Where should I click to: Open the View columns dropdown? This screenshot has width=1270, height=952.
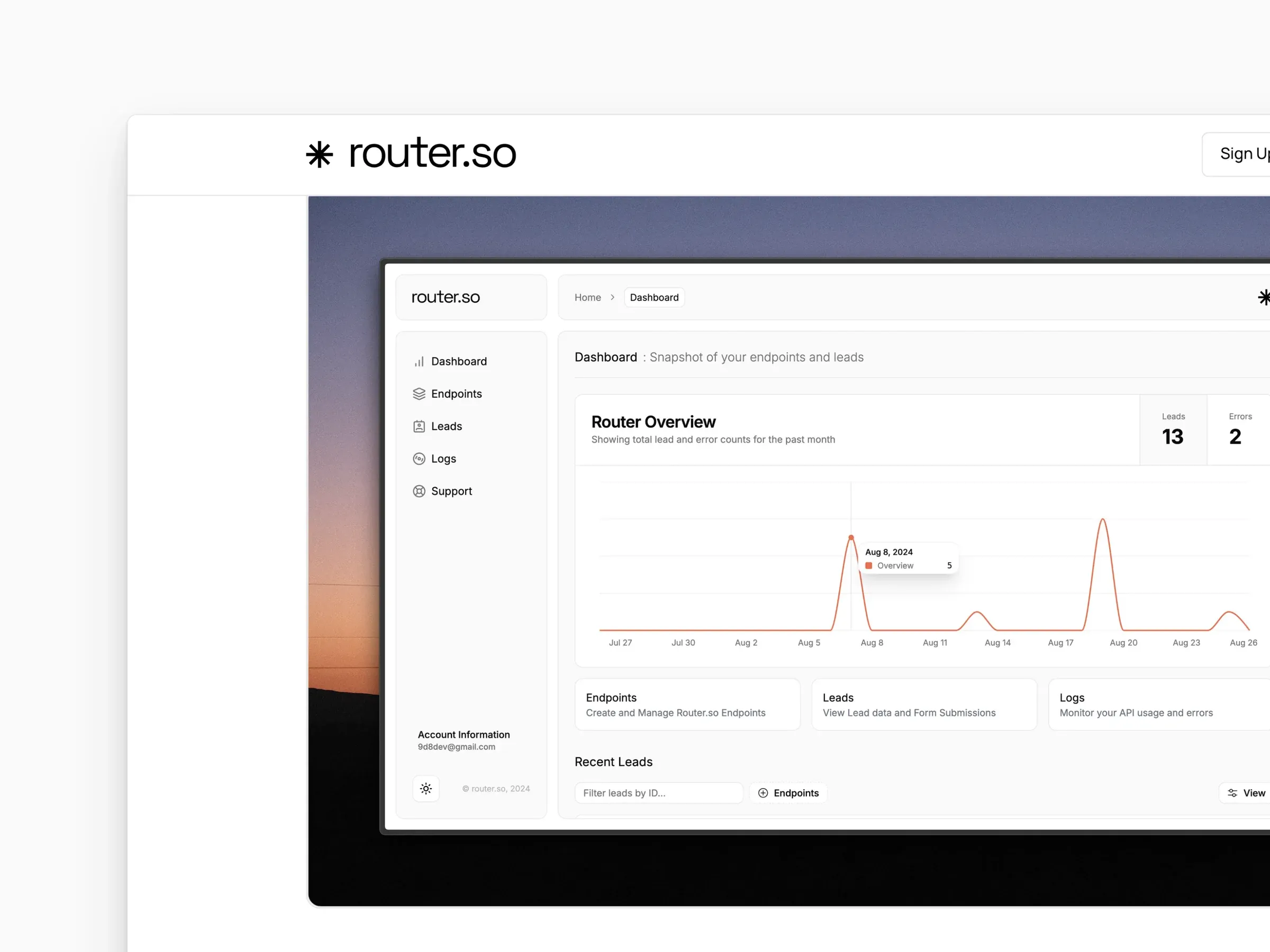click(1245, 793)
